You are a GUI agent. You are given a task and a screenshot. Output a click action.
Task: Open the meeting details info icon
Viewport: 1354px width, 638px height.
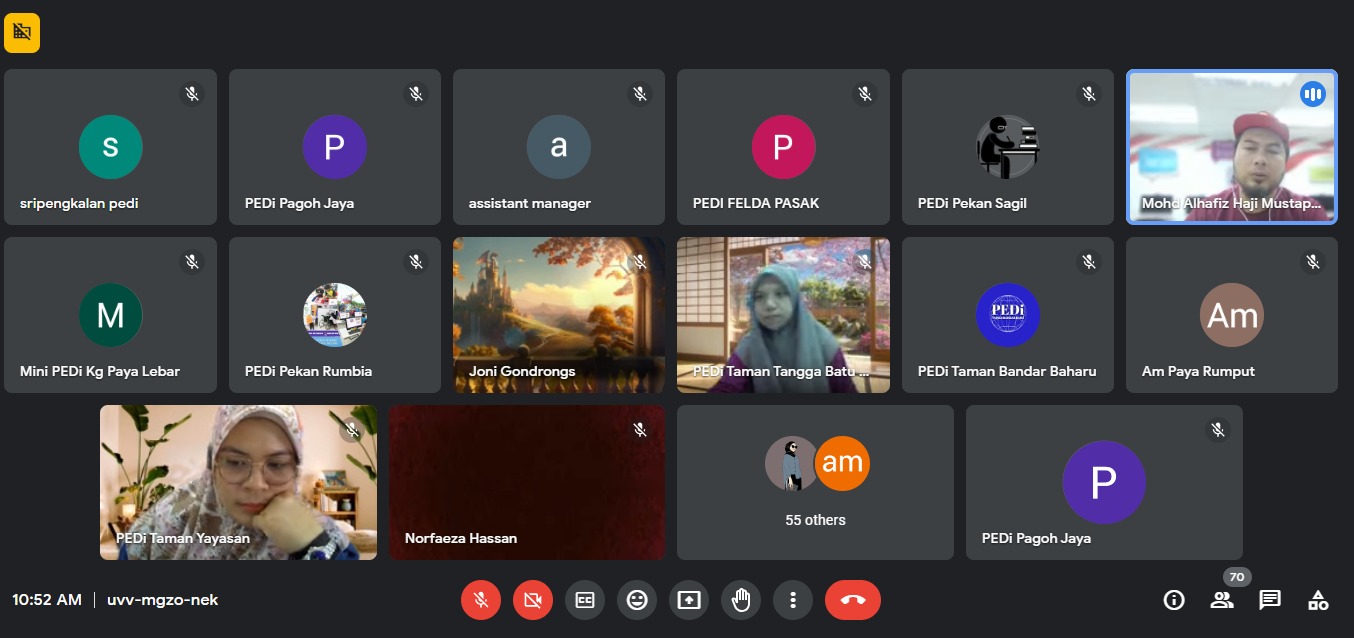pos(1174,600)
